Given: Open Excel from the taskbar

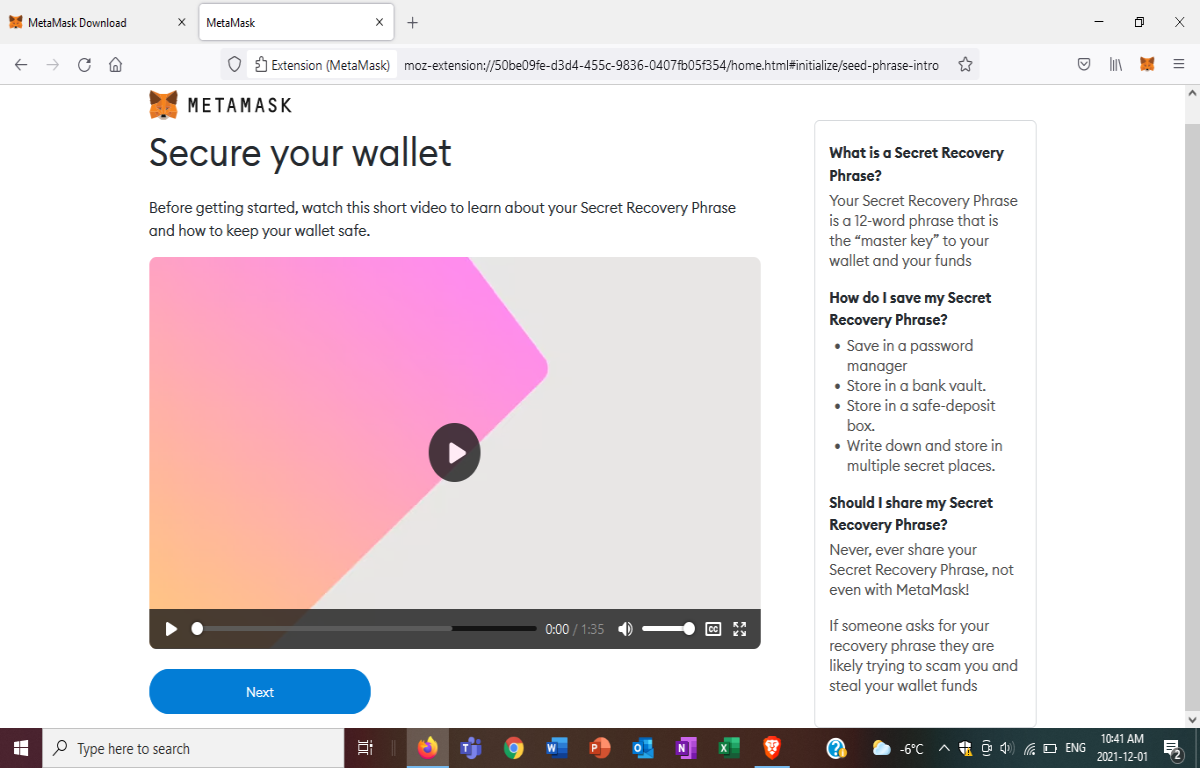Looking at the screenshot, I should (x=729, y=748).
